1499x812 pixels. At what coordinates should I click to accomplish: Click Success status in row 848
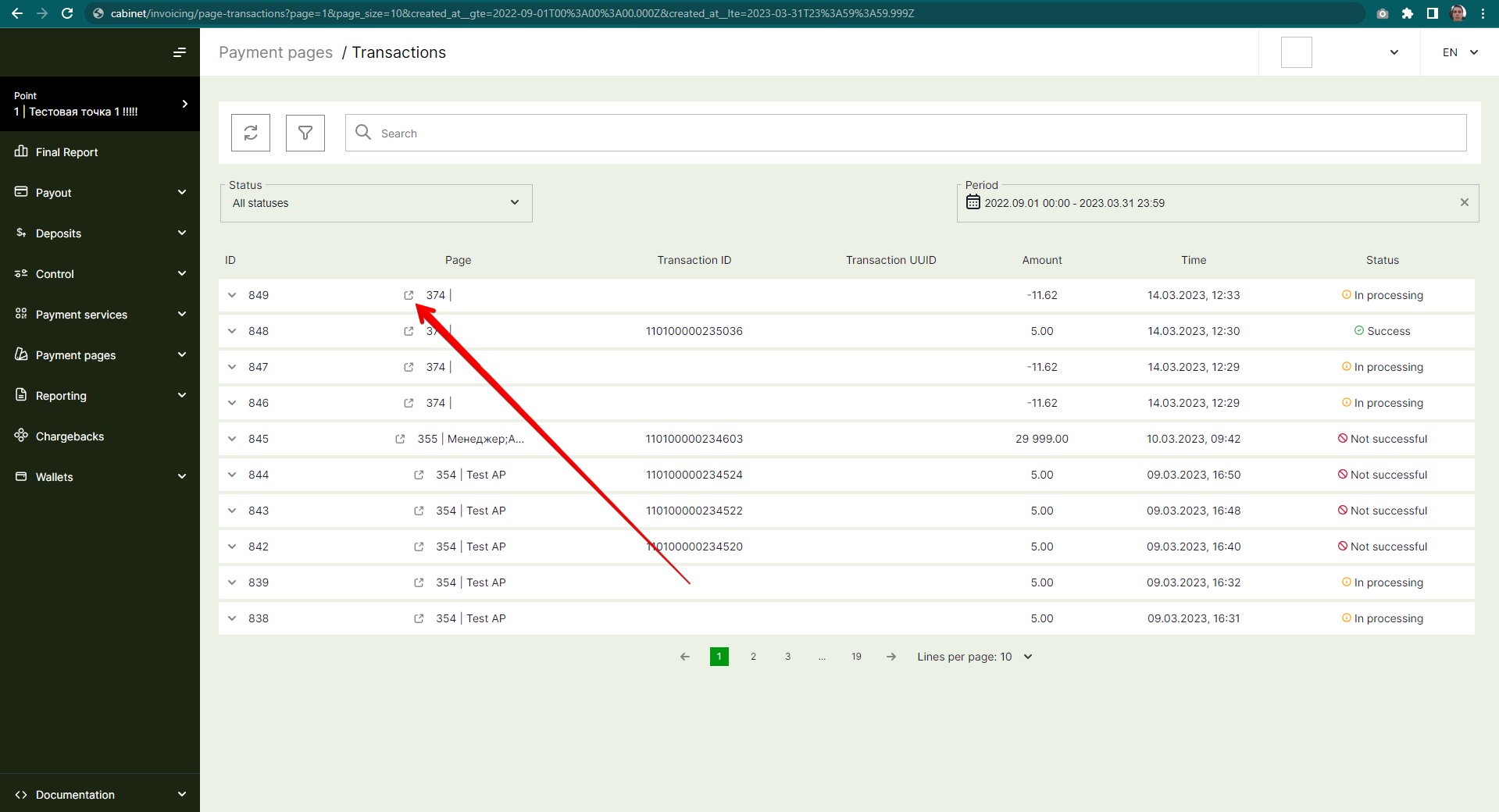1382,331
